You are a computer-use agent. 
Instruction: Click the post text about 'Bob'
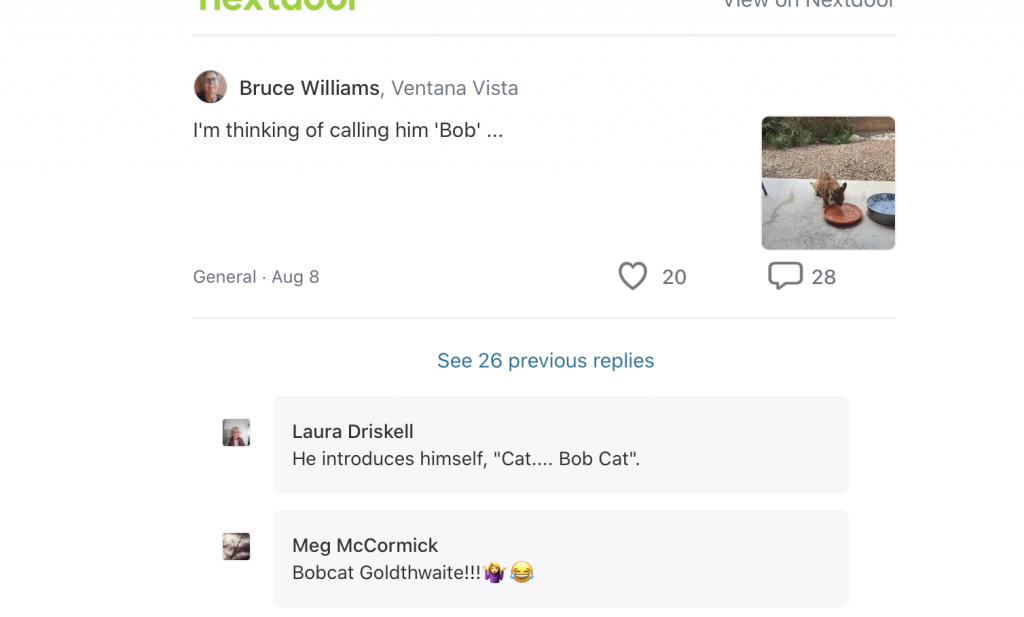[347, 130]
